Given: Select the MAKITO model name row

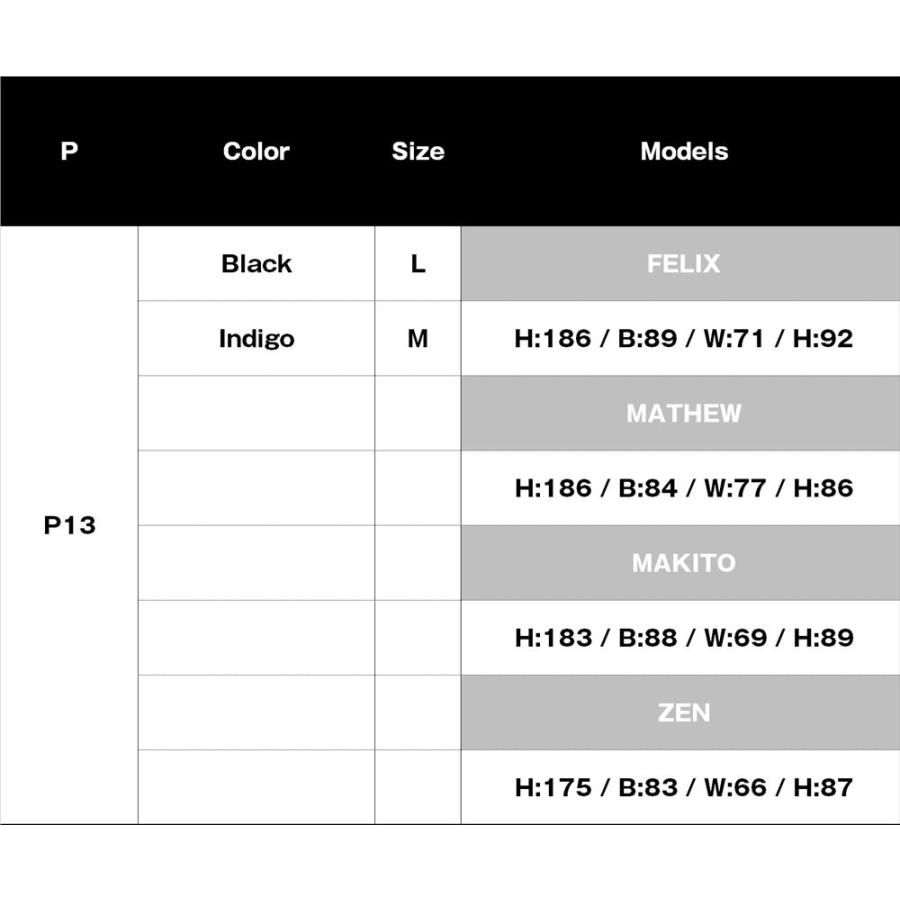Looking at the screenshot, I should [x=684, y=563].
